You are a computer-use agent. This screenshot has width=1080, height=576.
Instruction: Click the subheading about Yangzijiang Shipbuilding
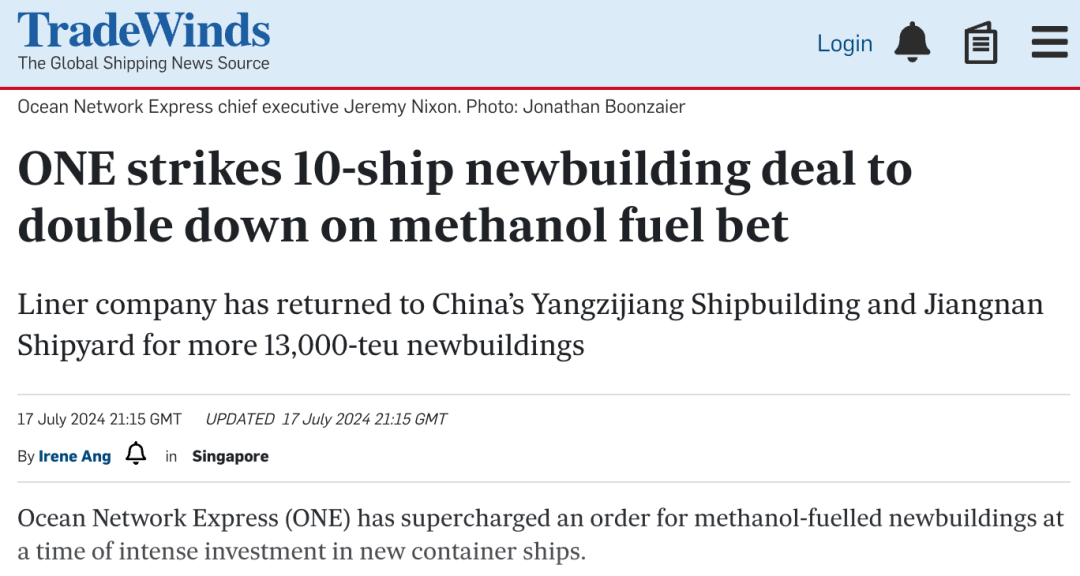tap(530, 325)
